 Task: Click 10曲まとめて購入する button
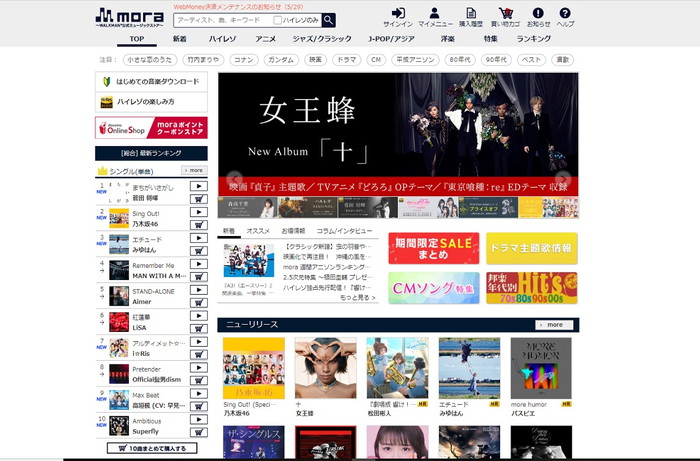tap(152, 448)
